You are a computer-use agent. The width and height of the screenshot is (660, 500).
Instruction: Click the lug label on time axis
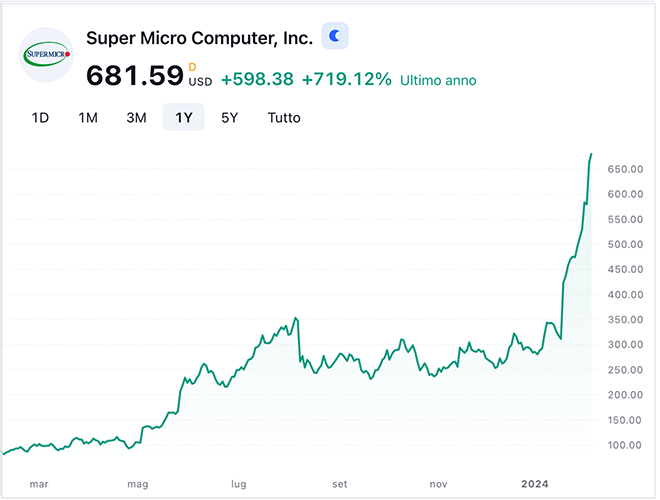[x=238, y=484]
